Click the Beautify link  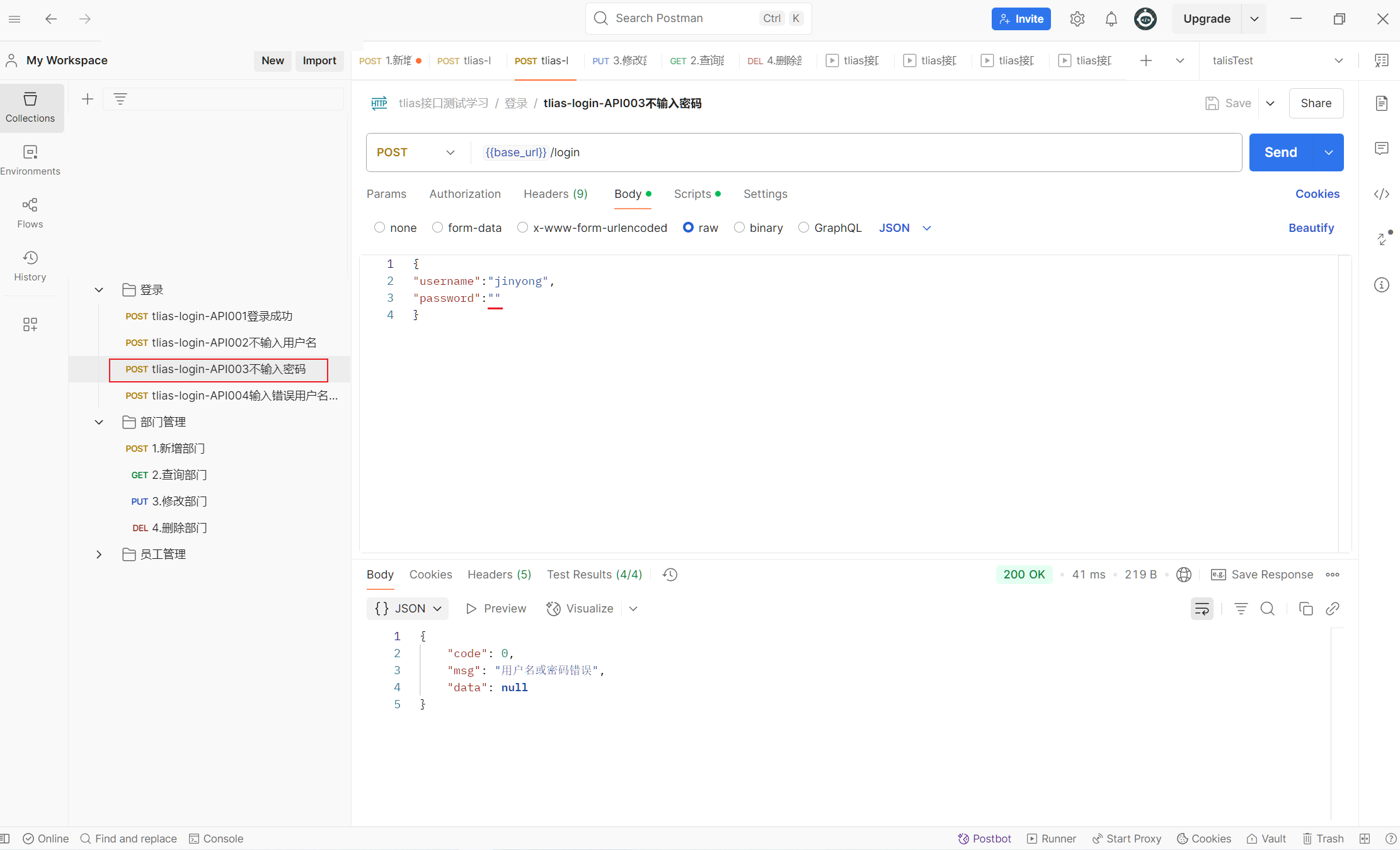1311,228
